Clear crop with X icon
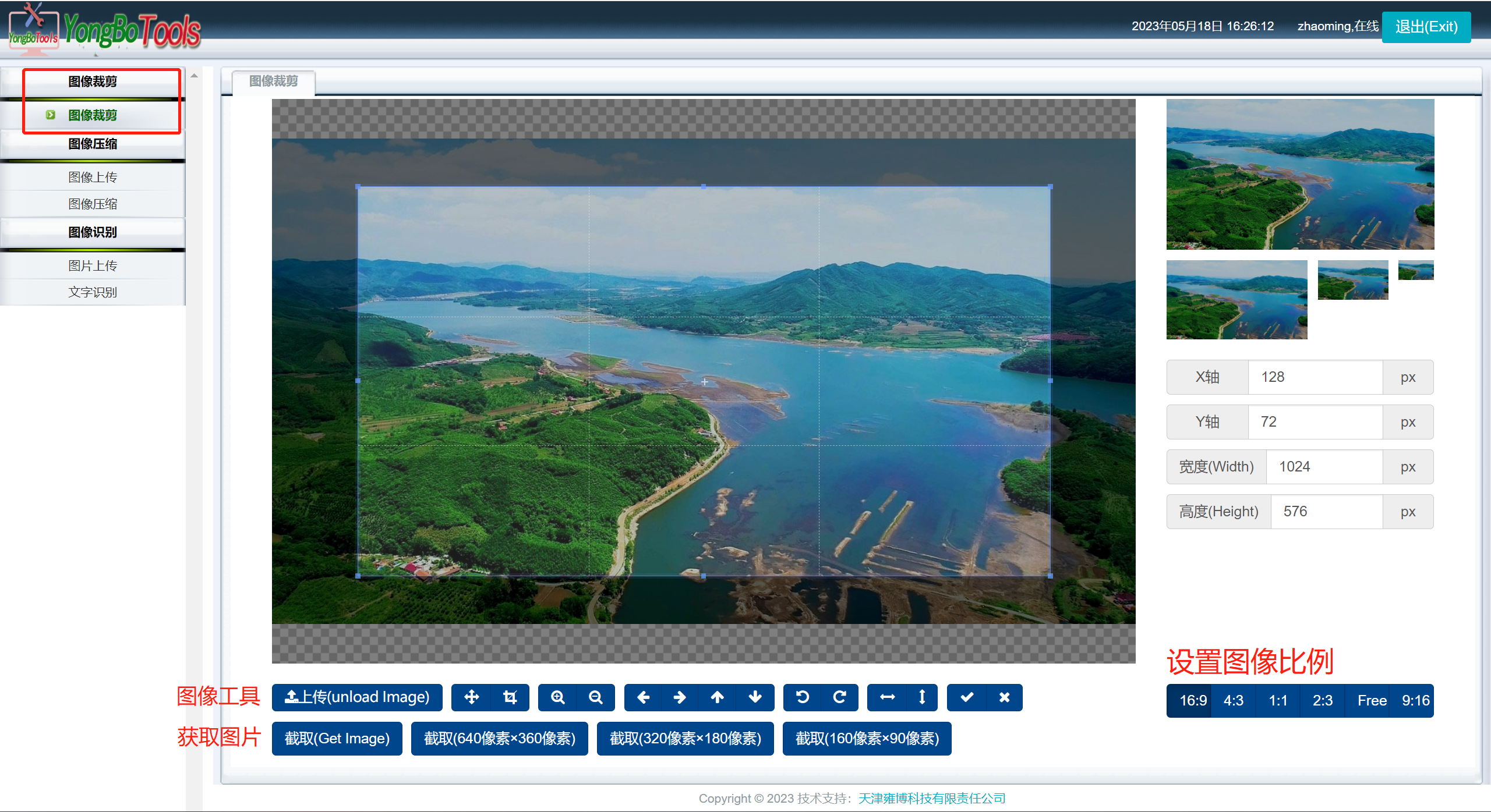Screen dimensions: 1491x812 [x=1004, y=697]
